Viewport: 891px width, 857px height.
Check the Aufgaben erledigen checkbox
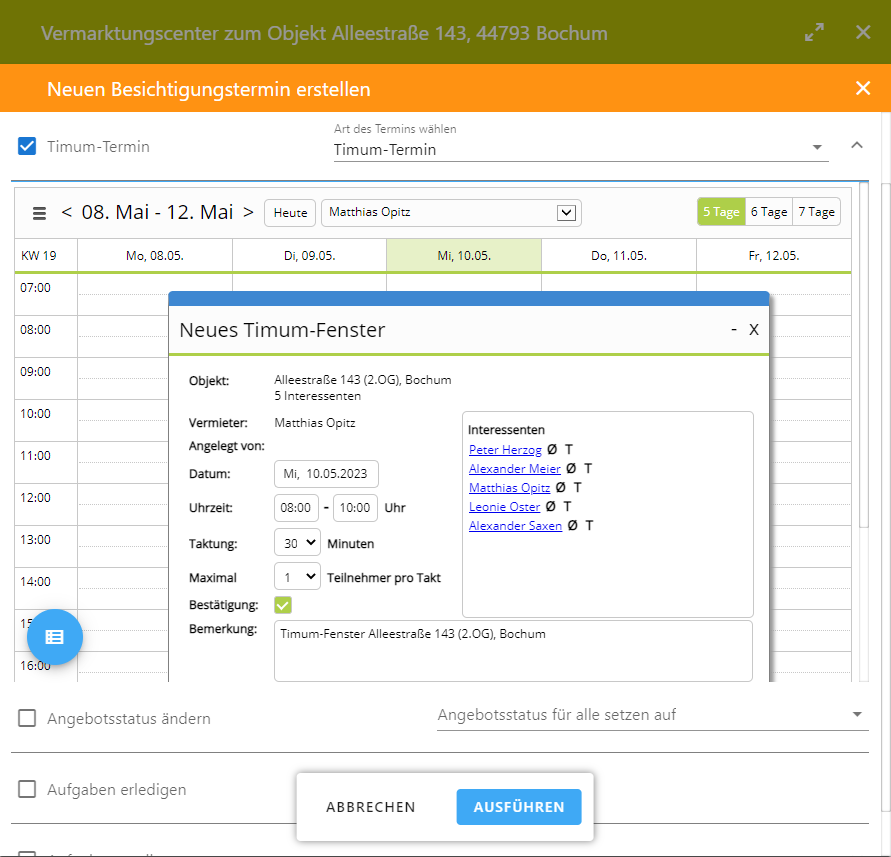[28, 789]
